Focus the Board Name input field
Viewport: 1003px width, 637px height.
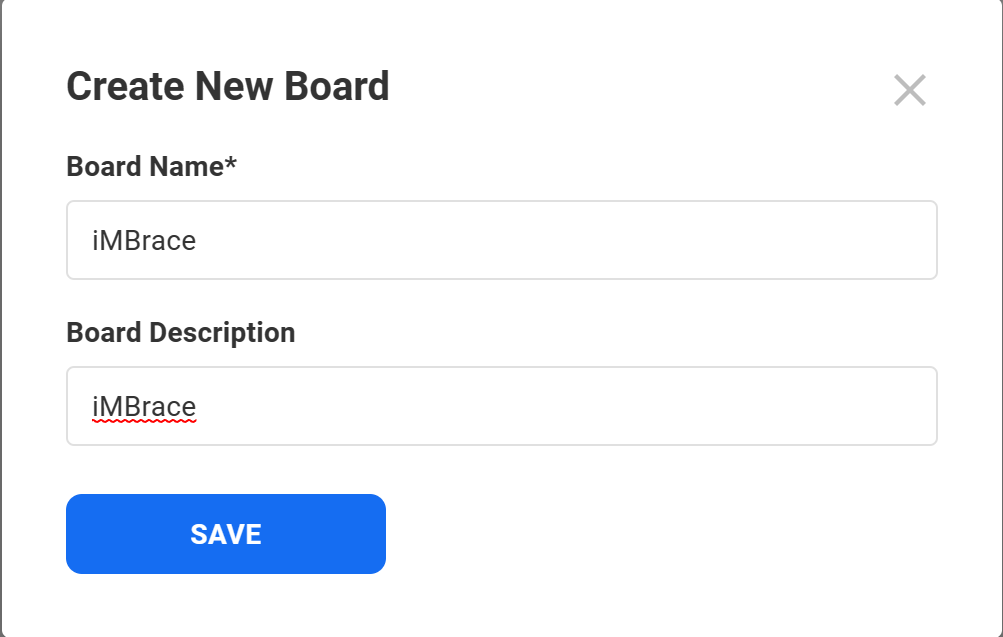tap(501, 240)
